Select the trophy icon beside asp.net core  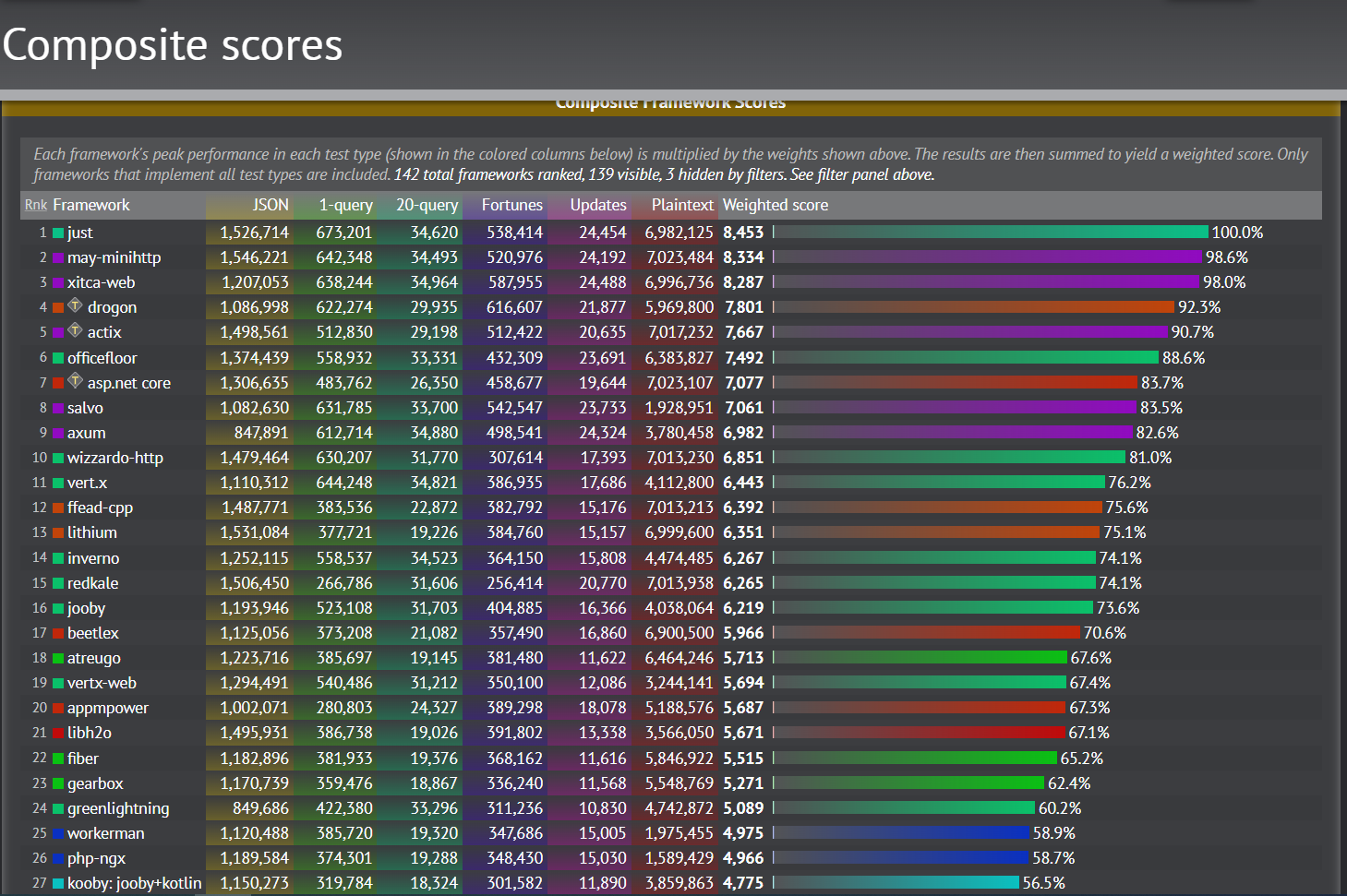tap(75, 381)
